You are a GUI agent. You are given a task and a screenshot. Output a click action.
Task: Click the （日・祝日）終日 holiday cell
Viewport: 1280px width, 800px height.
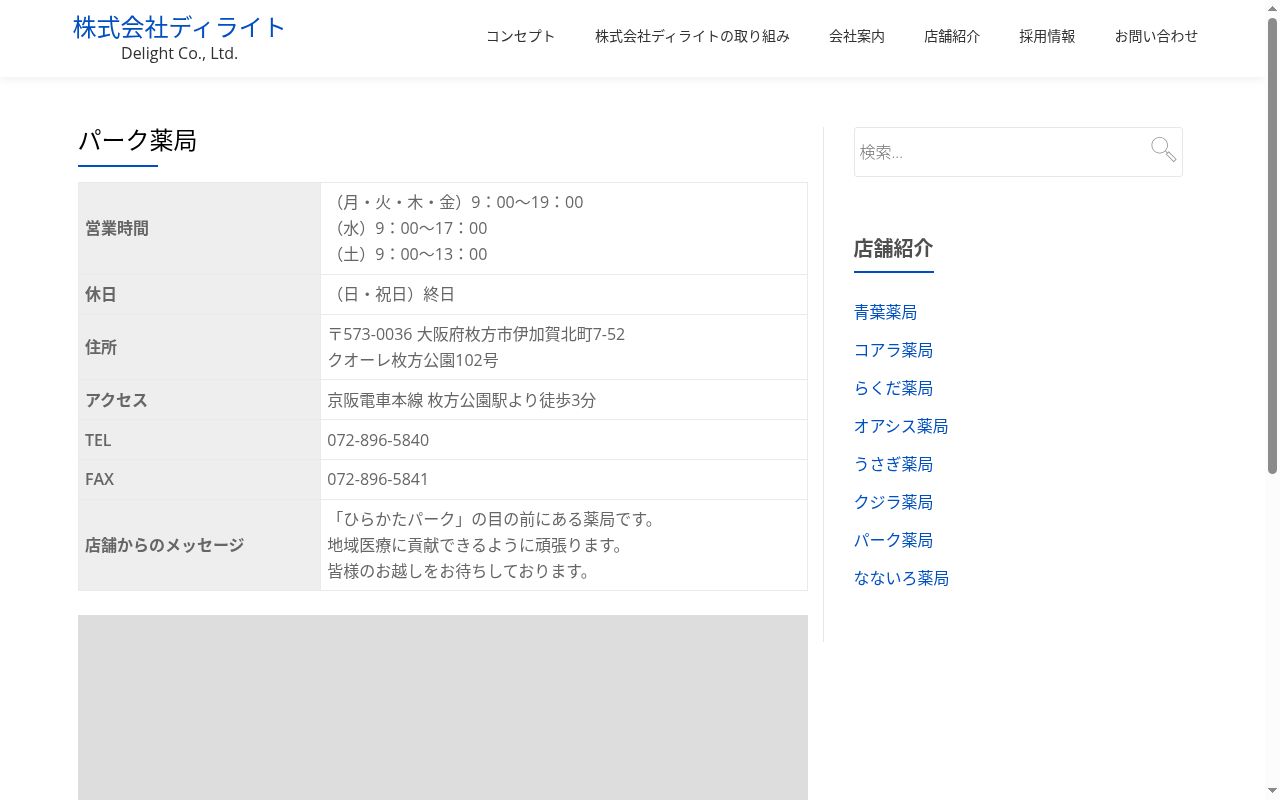click(564, 294)
